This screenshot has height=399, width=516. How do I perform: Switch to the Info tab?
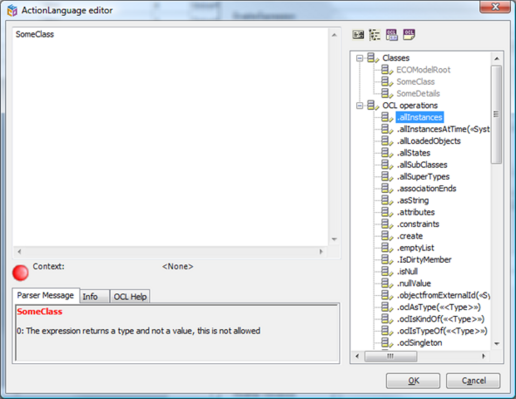pos(94,296)
